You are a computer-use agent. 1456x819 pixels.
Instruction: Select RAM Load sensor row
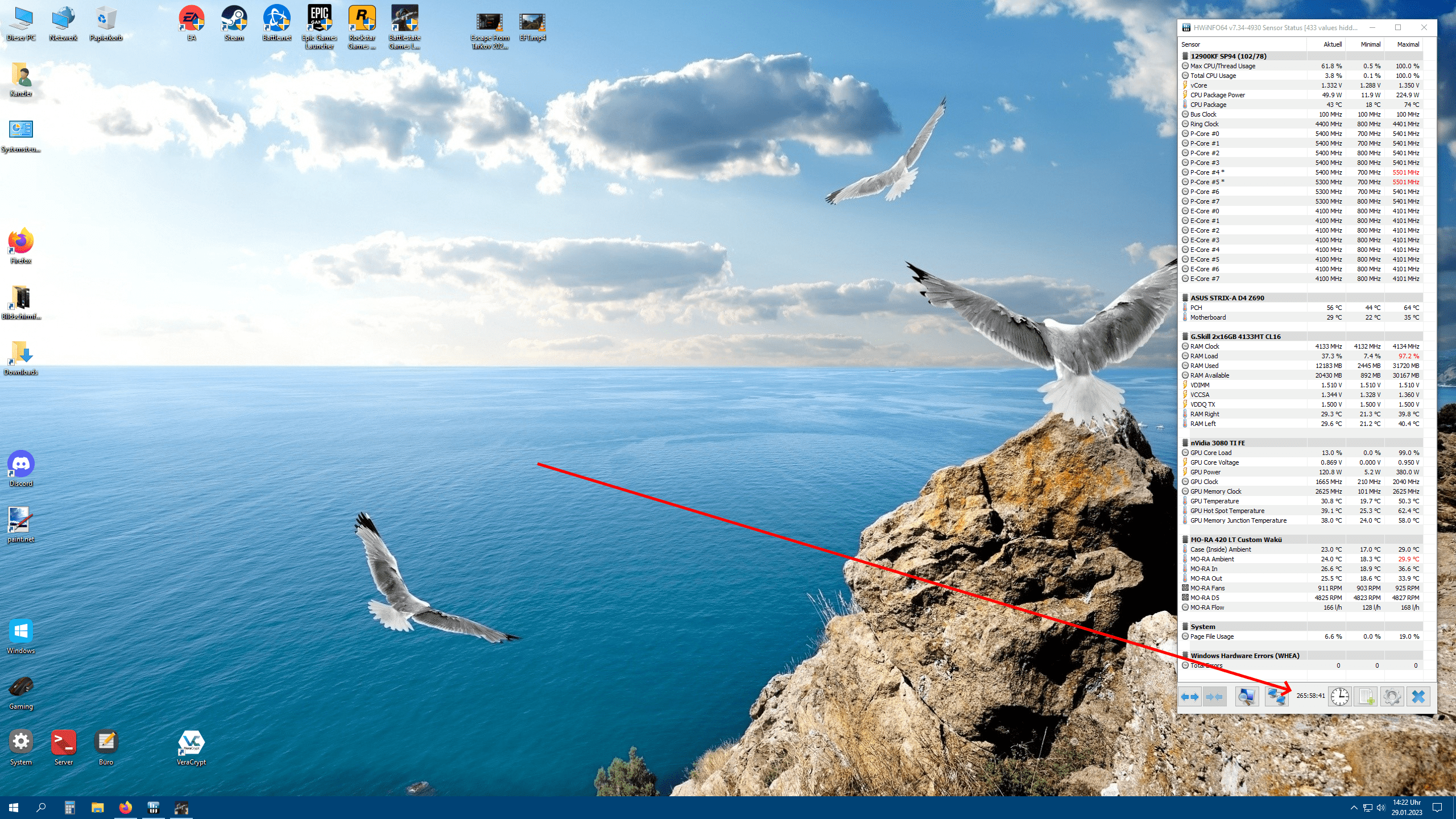pos(1301,356)
